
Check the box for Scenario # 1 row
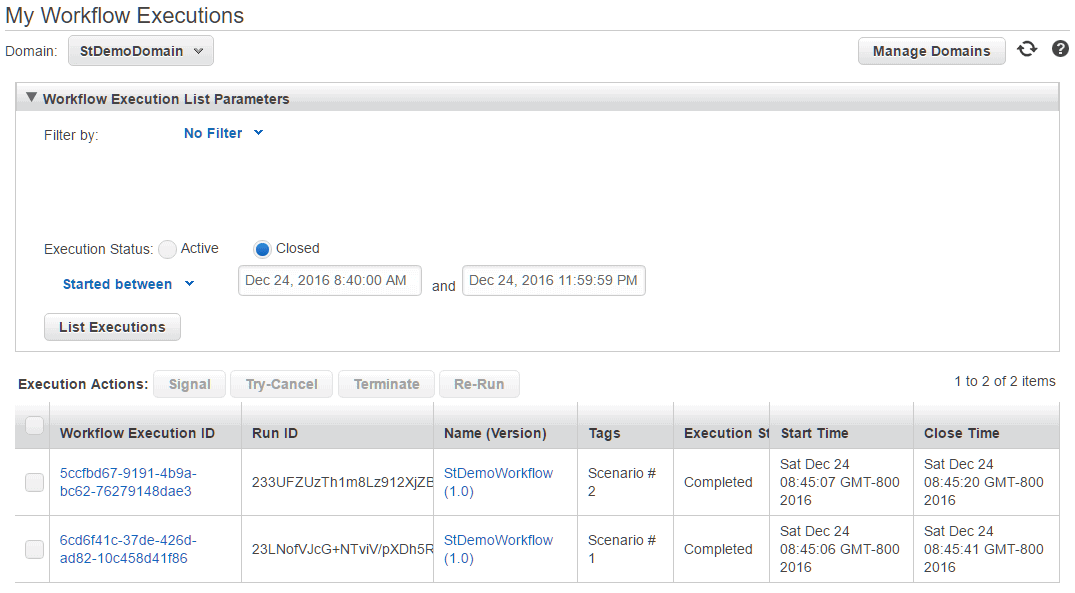coord(34,549)
